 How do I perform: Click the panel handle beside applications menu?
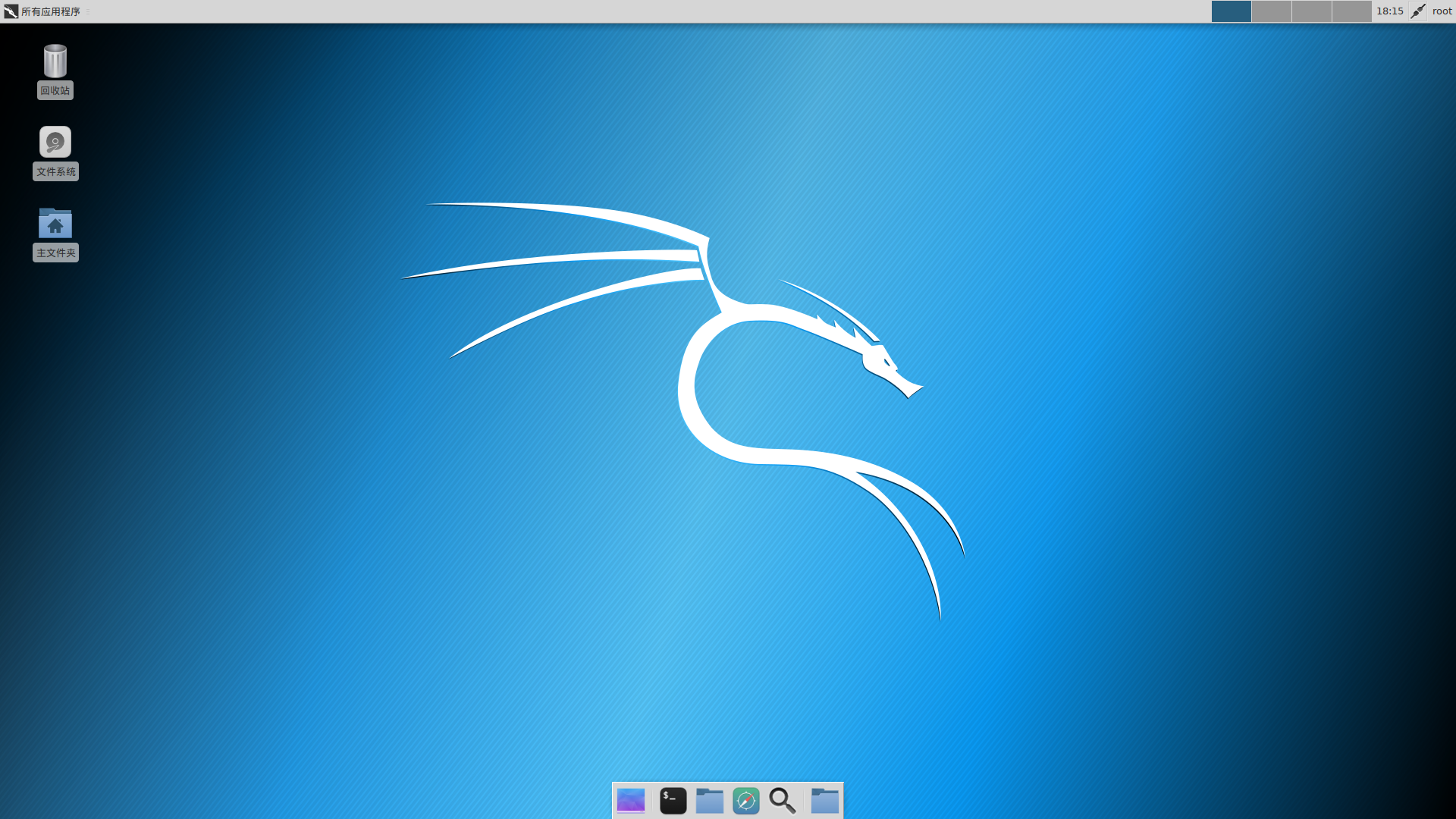[88, 11]
